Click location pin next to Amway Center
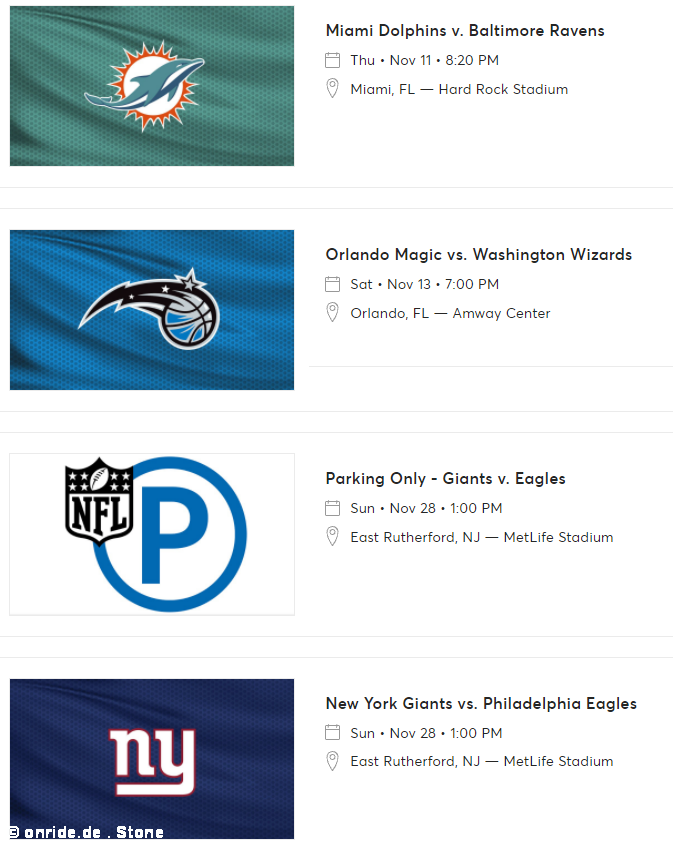 (x=332, y=313)
